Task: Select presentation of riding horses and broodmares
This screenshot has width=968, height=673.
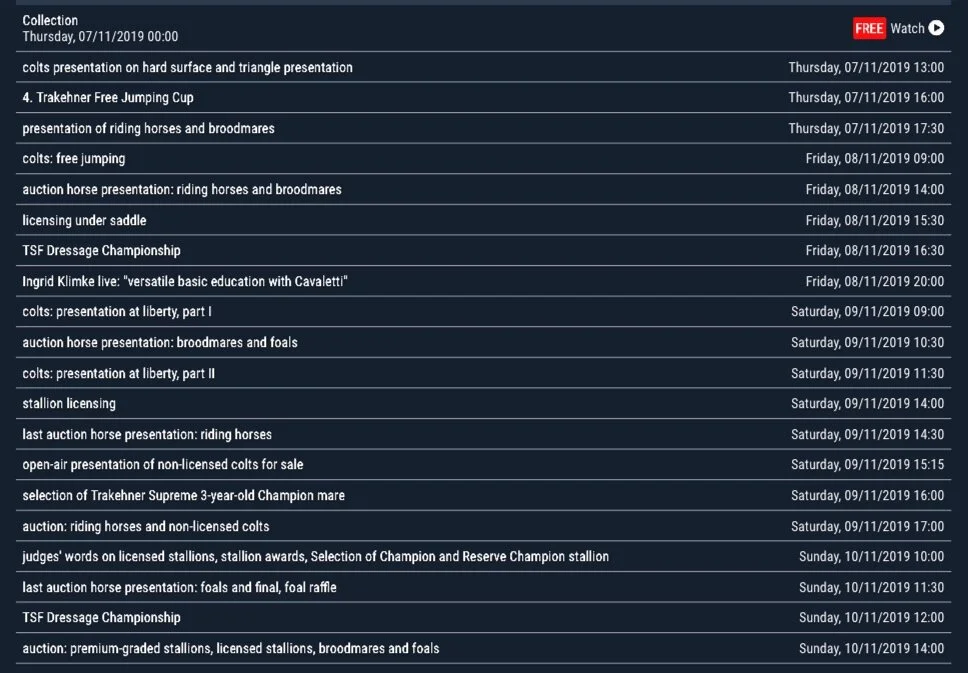Action: (x=483, y=128)
